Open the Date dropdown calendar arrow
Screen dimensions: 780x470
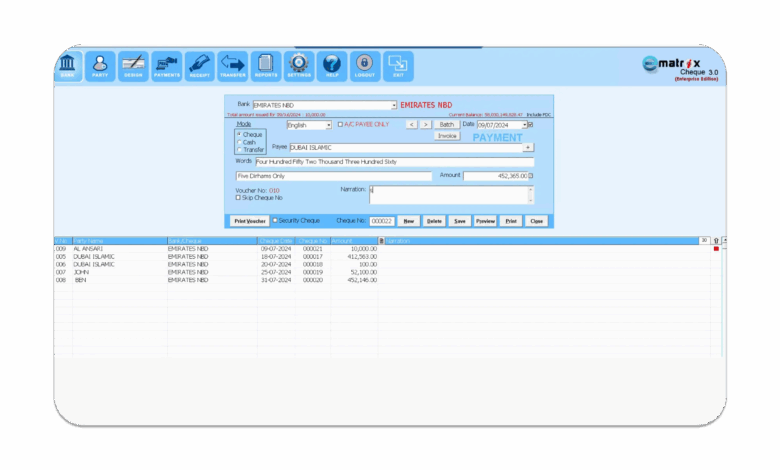524,125
